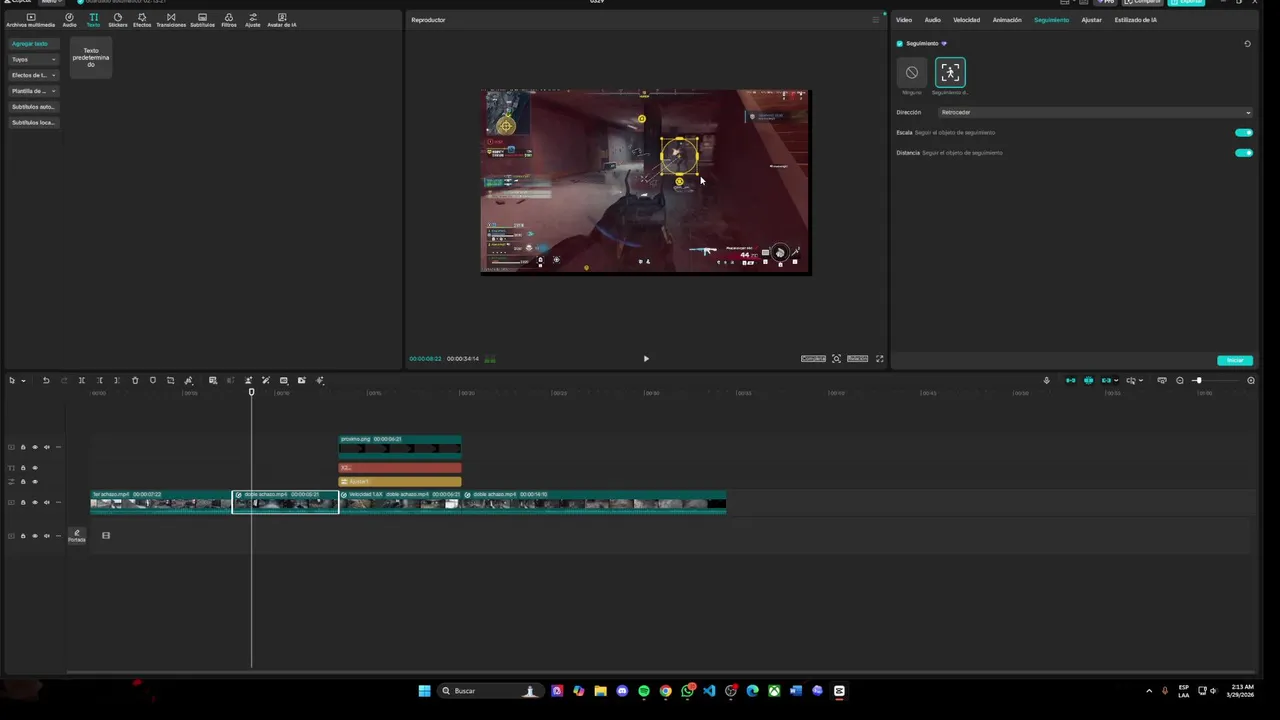Click the Iniciar tracking button
1280x720 pixels.
point(1235,360)
